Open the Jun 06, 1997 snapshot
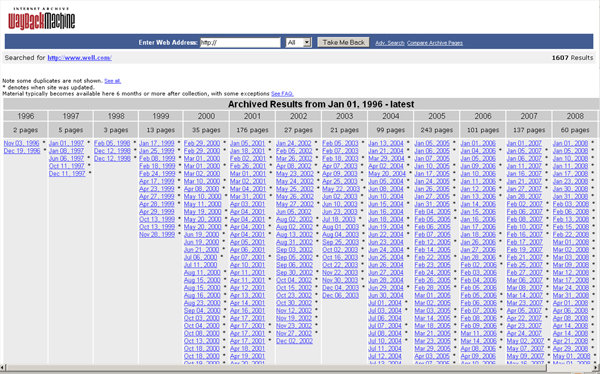Image resolution: width=600 pixels, height=374 pixels. coord(67,158)
